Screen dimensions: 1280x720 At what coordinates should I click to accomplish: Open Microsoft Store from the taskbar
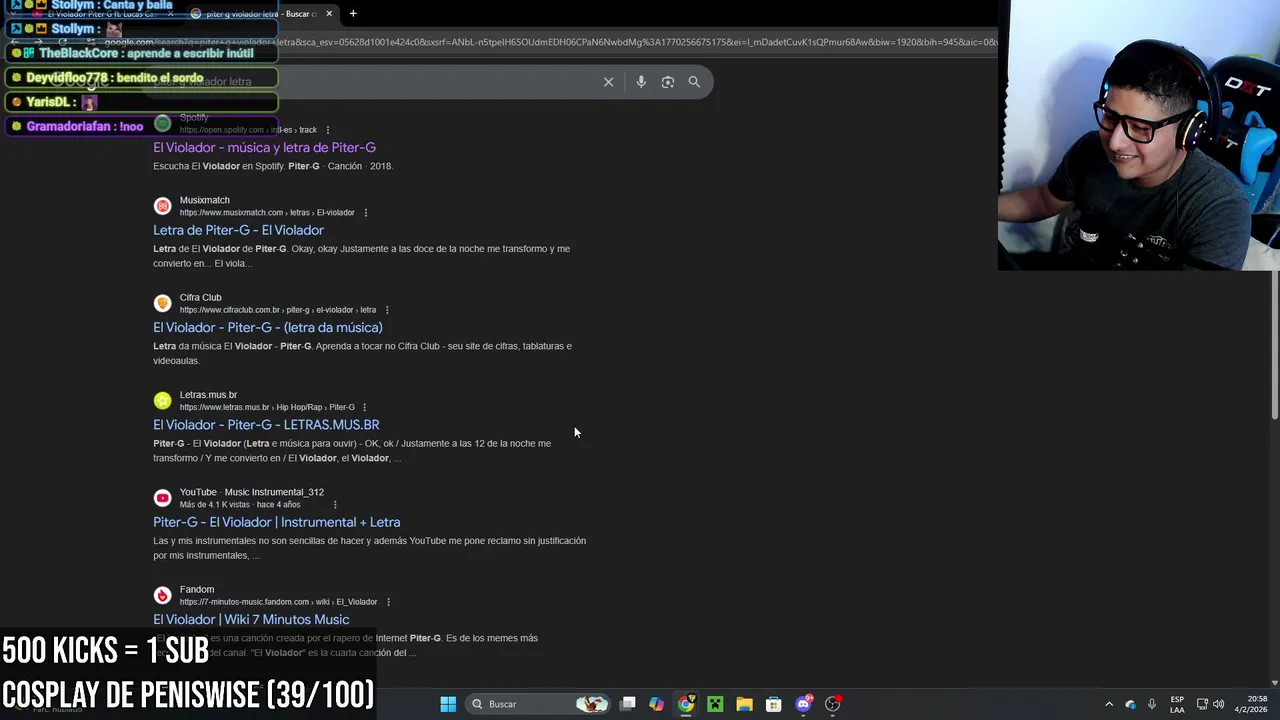pyautogui.click(x=773, y=704)
